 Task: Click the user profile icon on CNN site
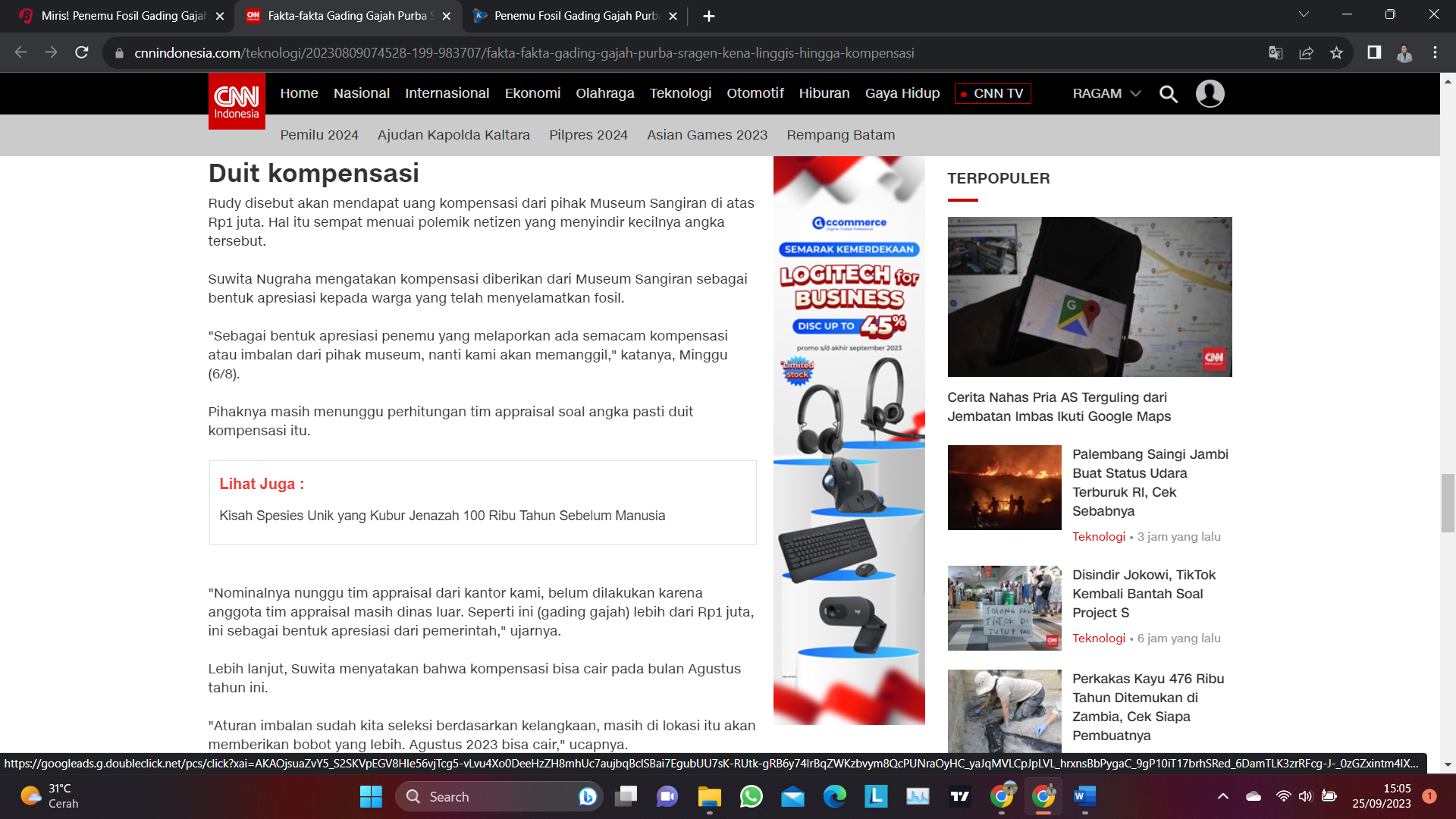point(1210,93)
